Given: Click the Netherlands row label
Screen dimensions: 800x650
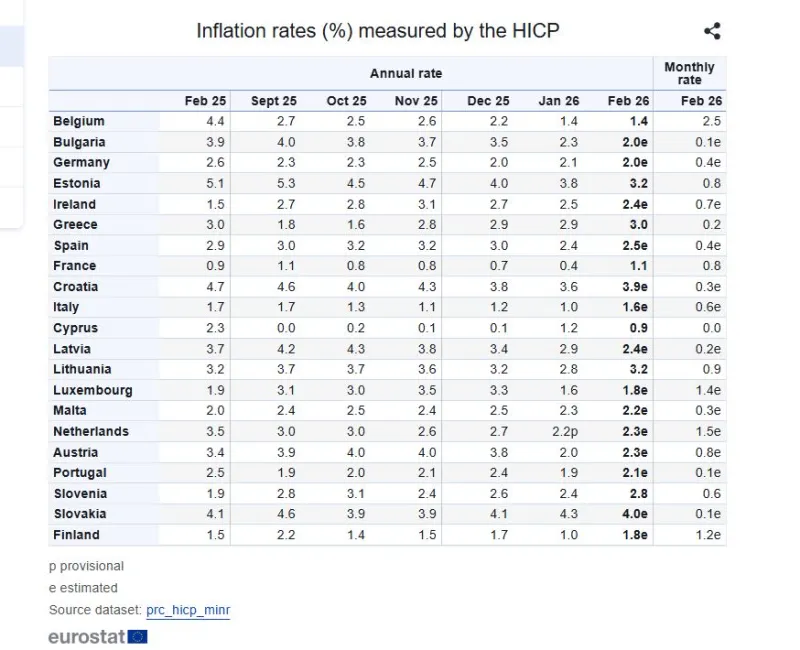Looking at the screenshot, I should tap(91, 431).
